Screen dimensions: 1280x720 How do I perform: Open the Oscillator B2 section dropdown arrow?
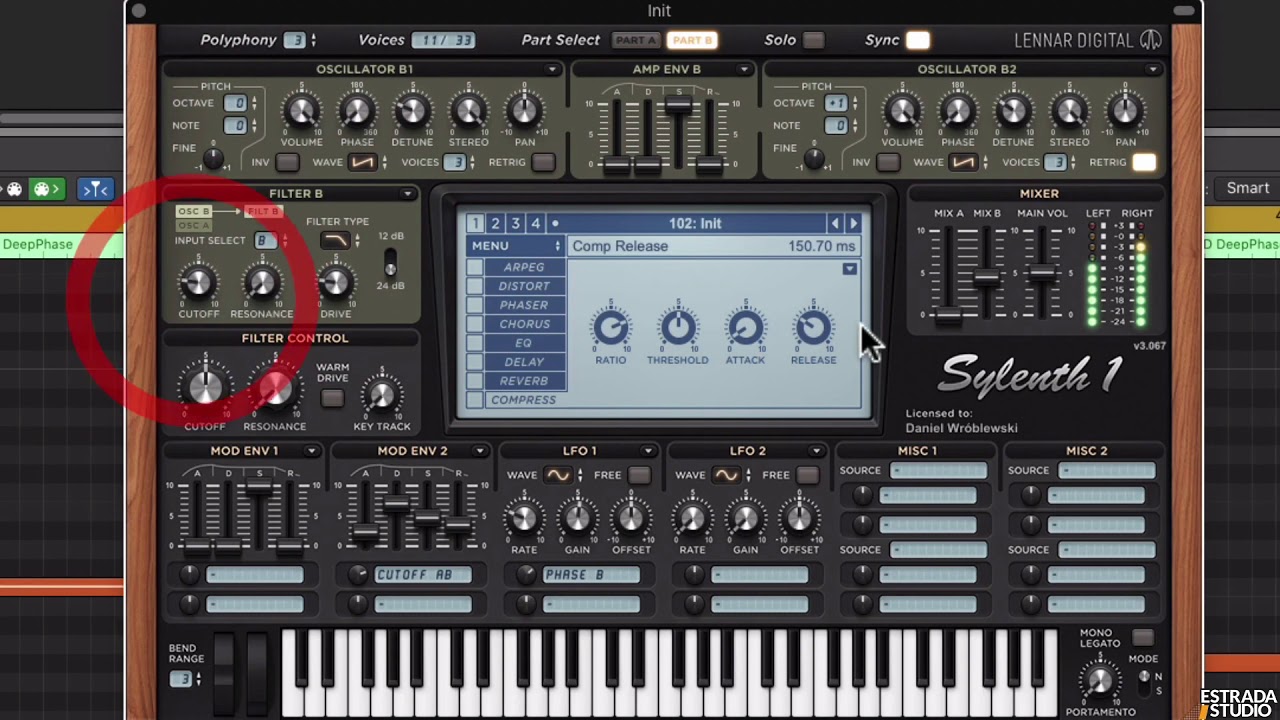pyautogui.click(x=1153, y=69)
